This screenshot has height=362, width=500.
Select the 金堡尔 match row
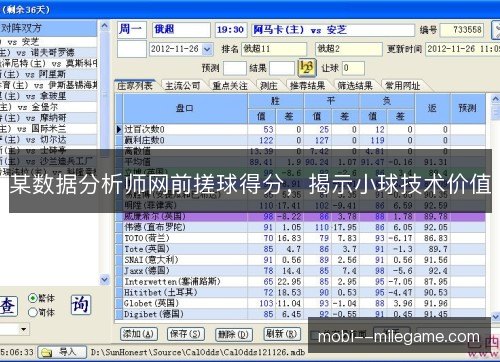coord(48,107)
